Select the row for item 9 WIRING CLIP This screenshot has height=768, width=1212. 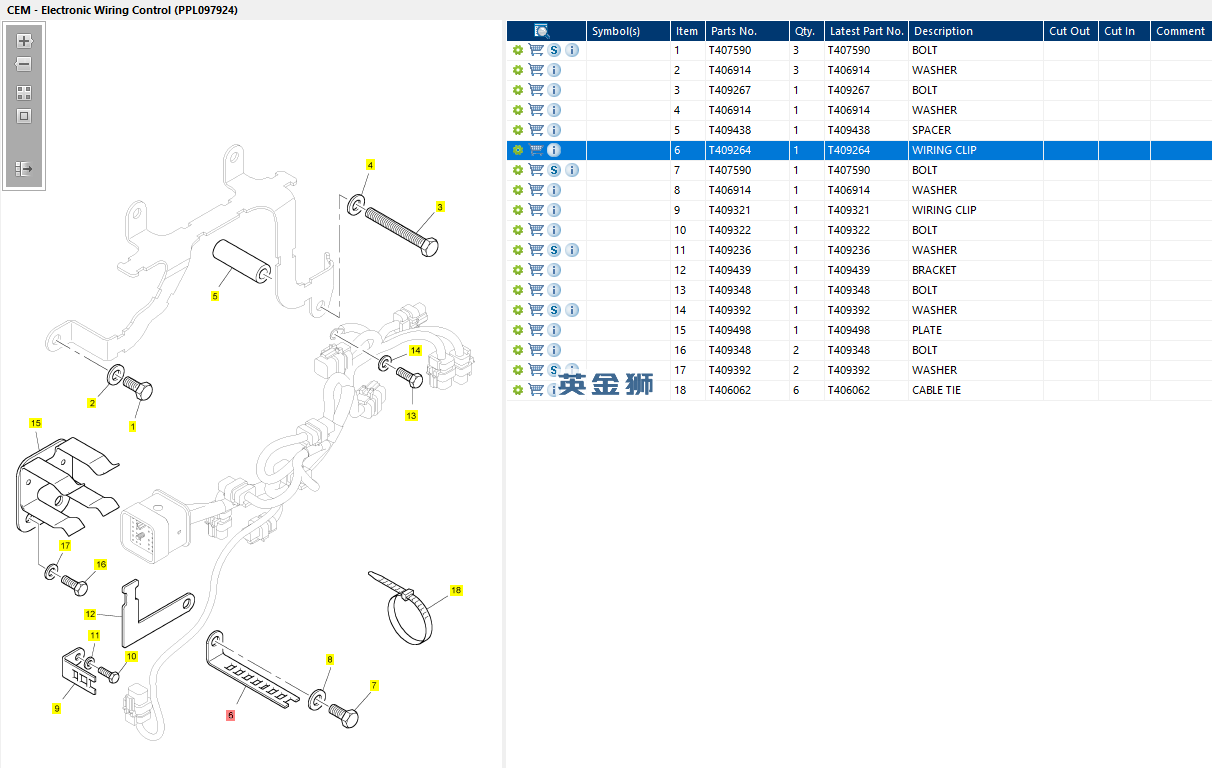click(850, 210)
